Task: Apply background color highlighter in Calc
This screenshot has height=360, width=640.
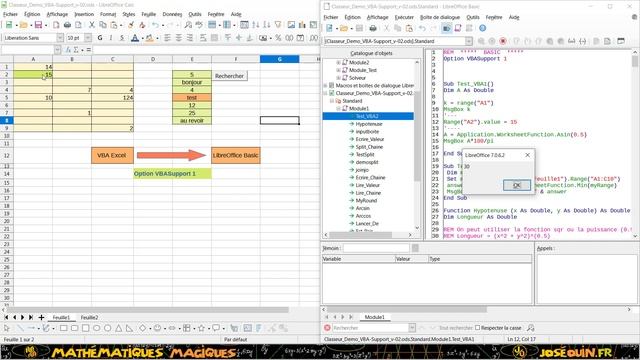Action: click(150, 38)
